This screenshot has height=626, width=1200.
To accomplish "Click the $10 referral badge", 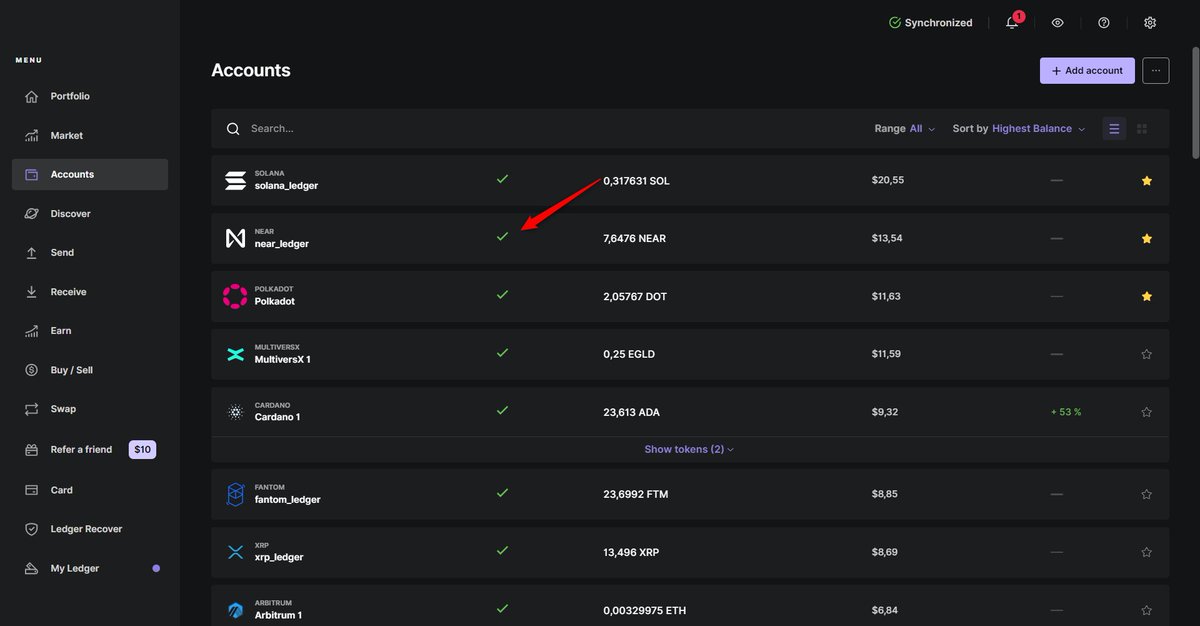I will 143,450.
